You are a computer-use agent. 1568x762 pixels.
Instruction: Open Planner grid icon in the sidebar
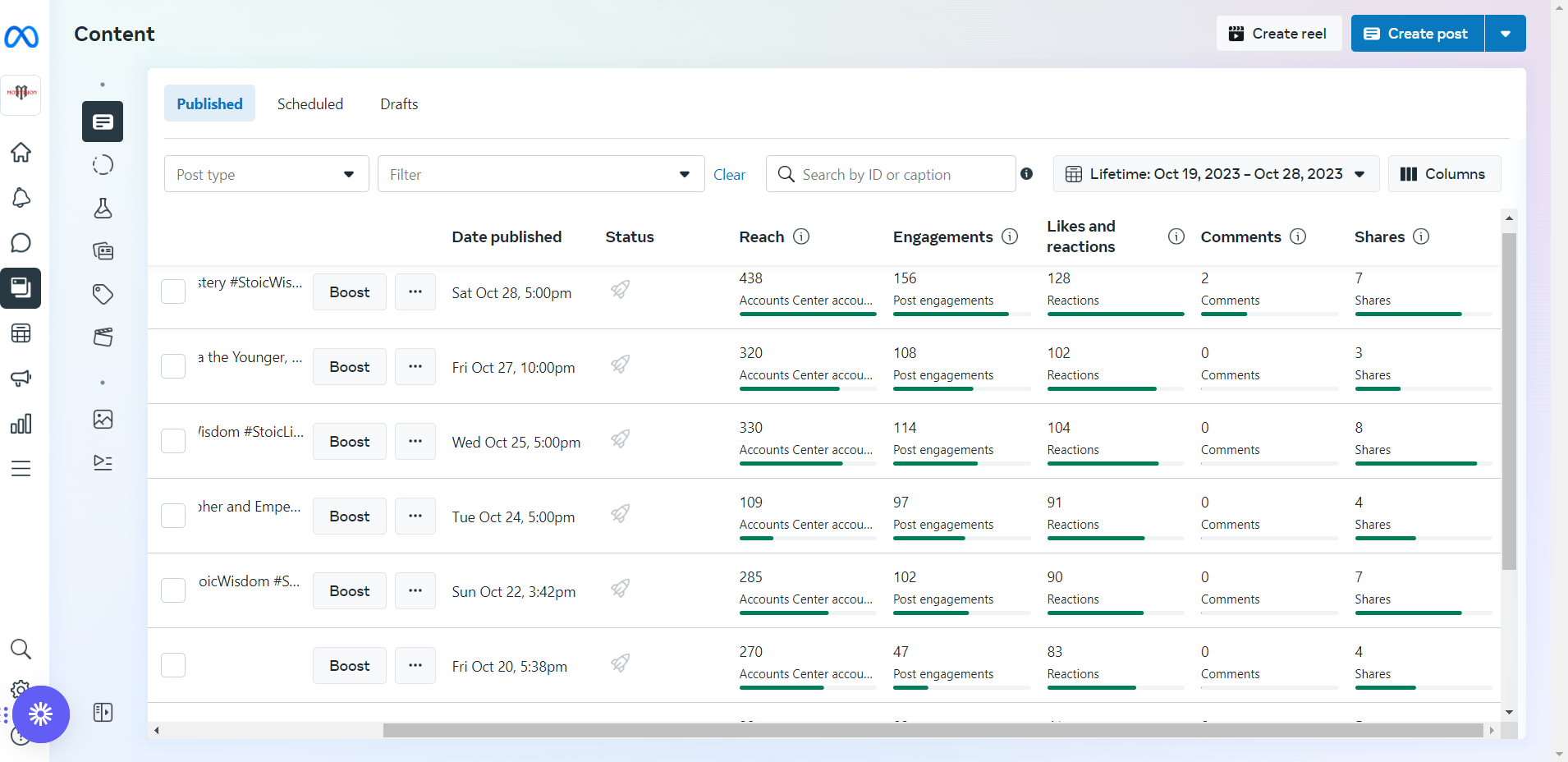tap(21, 333)
